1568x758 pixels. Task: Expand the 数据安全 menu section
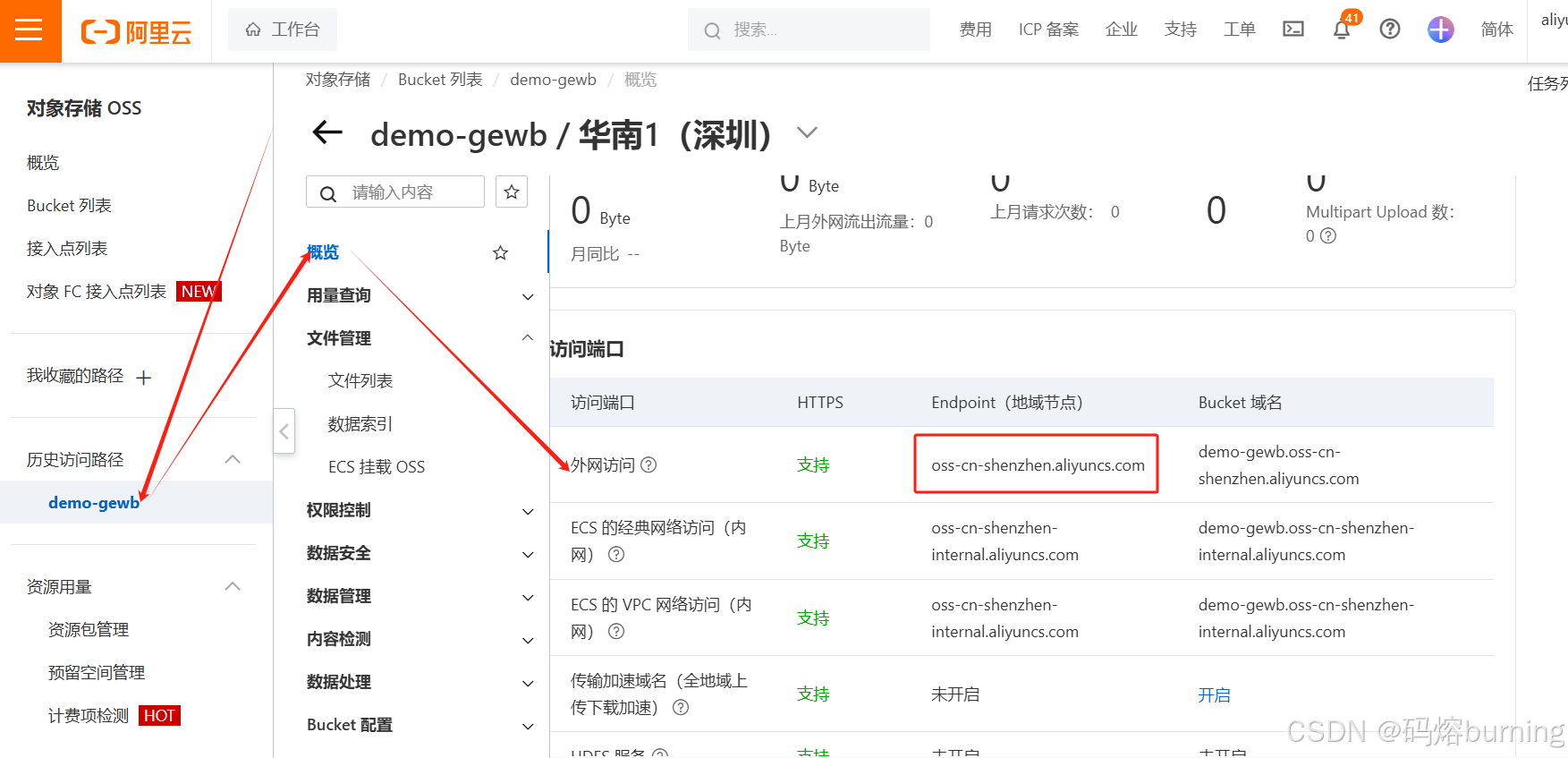click(x=528, y=554)
